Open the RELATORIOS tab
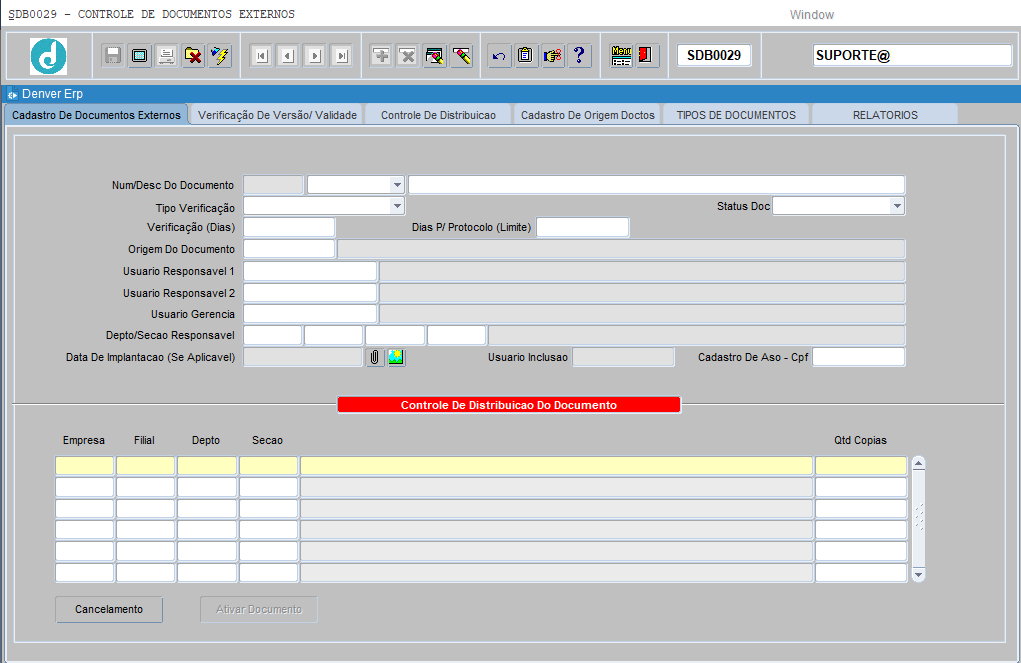 (x=885, y=115)
